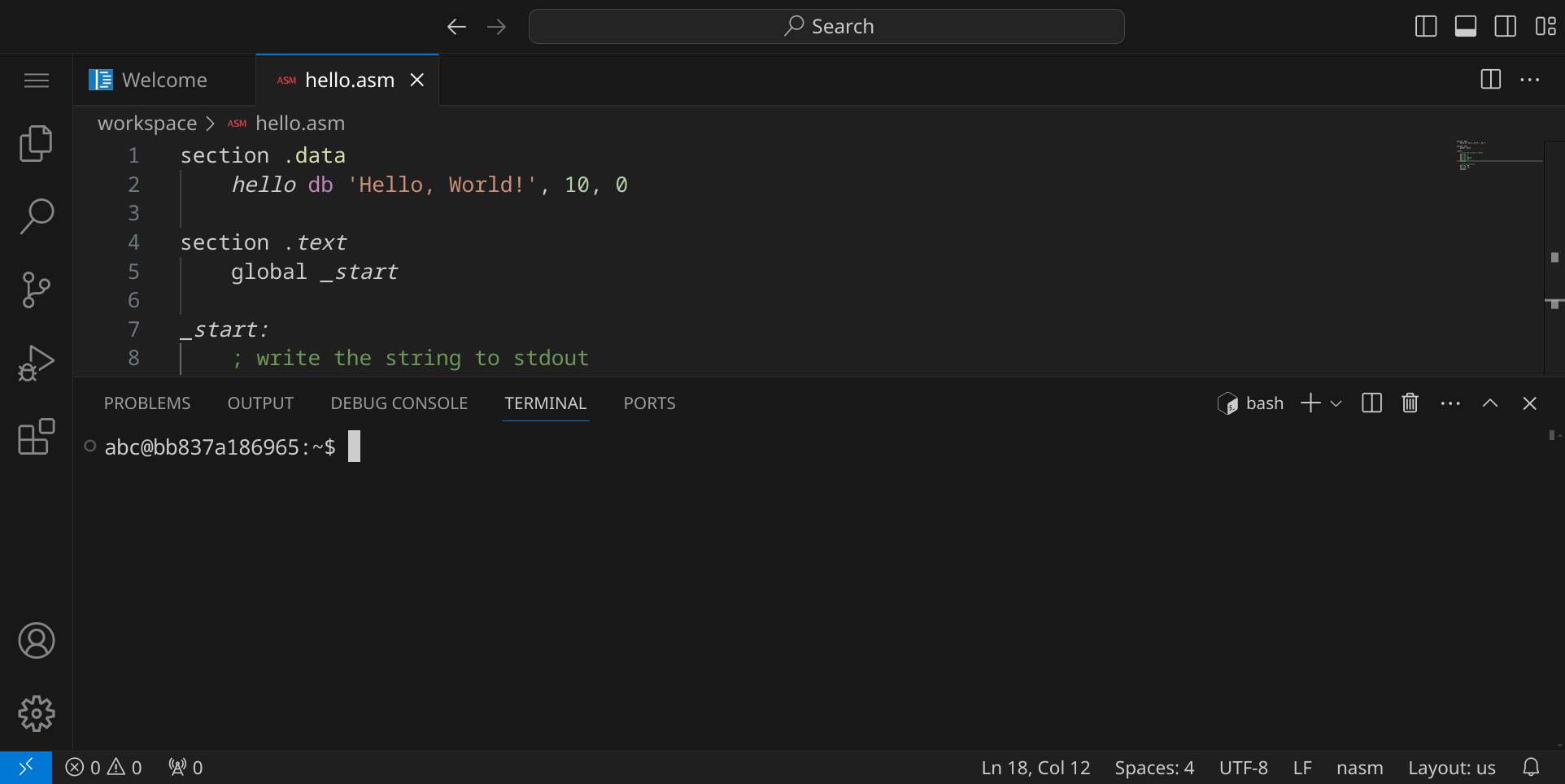This screenshot has width=1565, height=784.
Task: Open the Run and Debug view
Action: click(x=36, y=364)
